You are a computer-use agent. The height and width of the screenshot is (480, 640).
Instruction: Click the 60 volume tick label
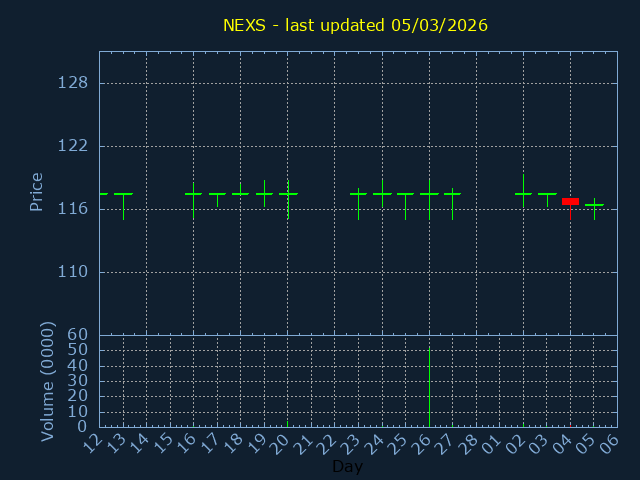77,335
